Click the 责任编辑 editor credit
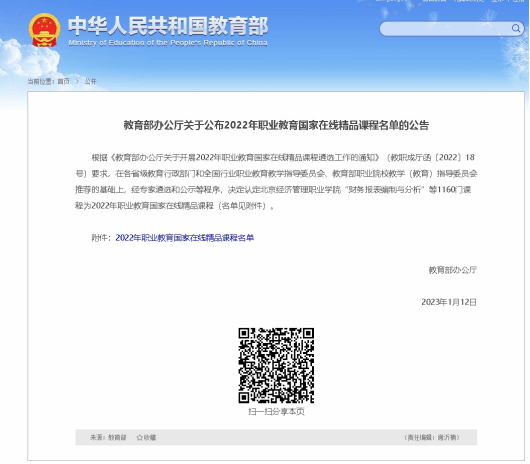 pyautogui.click(x=432, y=438)
